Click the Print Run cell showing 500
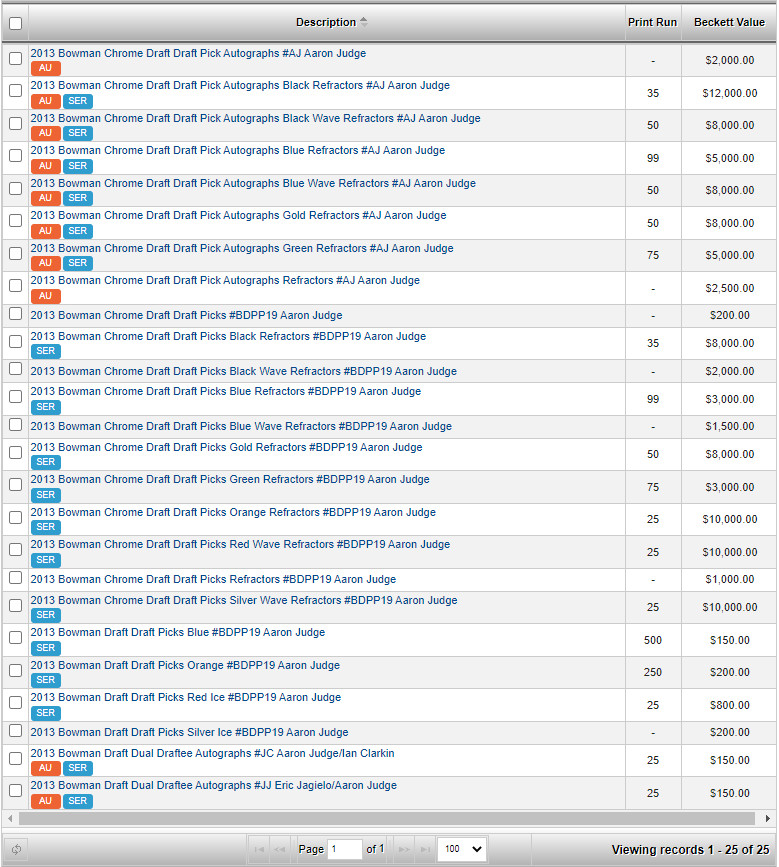Image resolution: width=779 pixels, height=867 pixels. [x=652, y=640]
